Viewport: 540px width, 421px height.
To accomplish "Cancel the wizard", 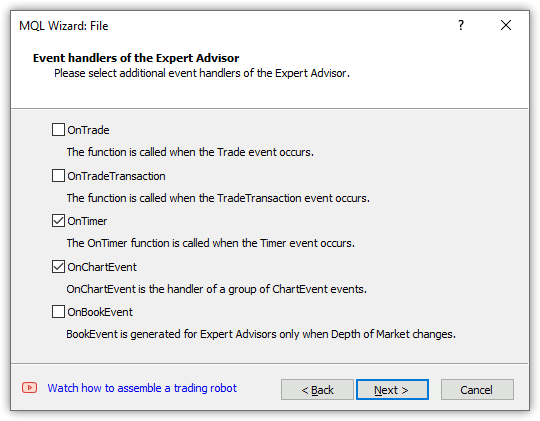I will coord(477,390).
